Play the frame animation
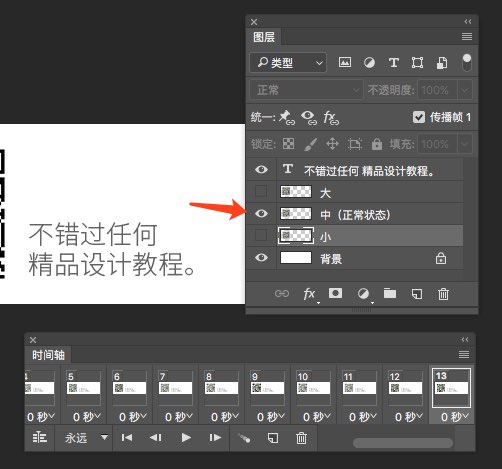Viewport: 502px width, 469px height. (186, 438)
